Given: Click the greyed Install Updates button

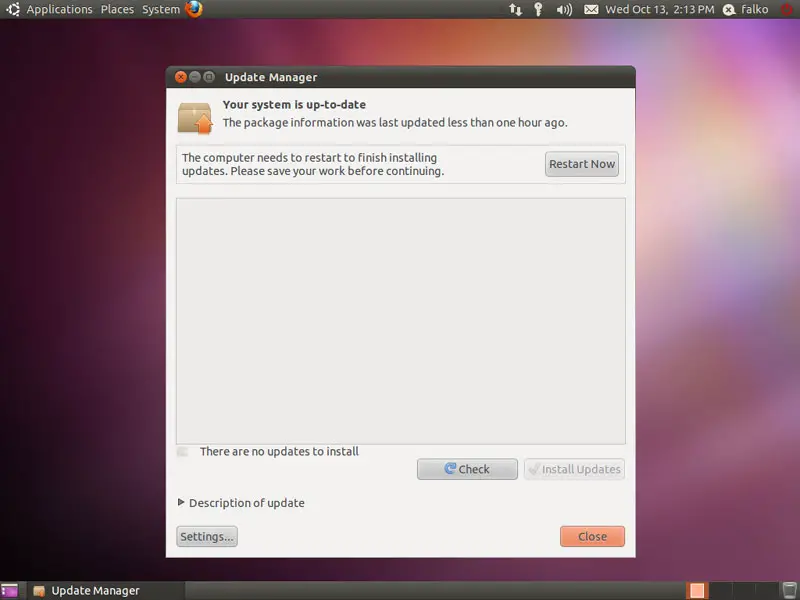Looking at the screenshot, I should pos(574,469).
